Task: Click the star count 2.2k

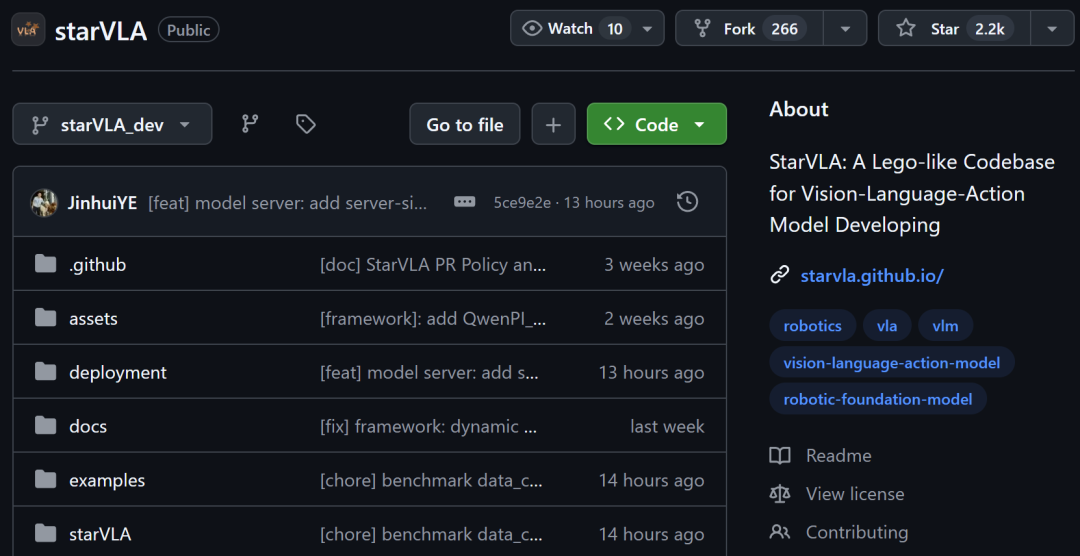Action: click(x=990, y=28)
